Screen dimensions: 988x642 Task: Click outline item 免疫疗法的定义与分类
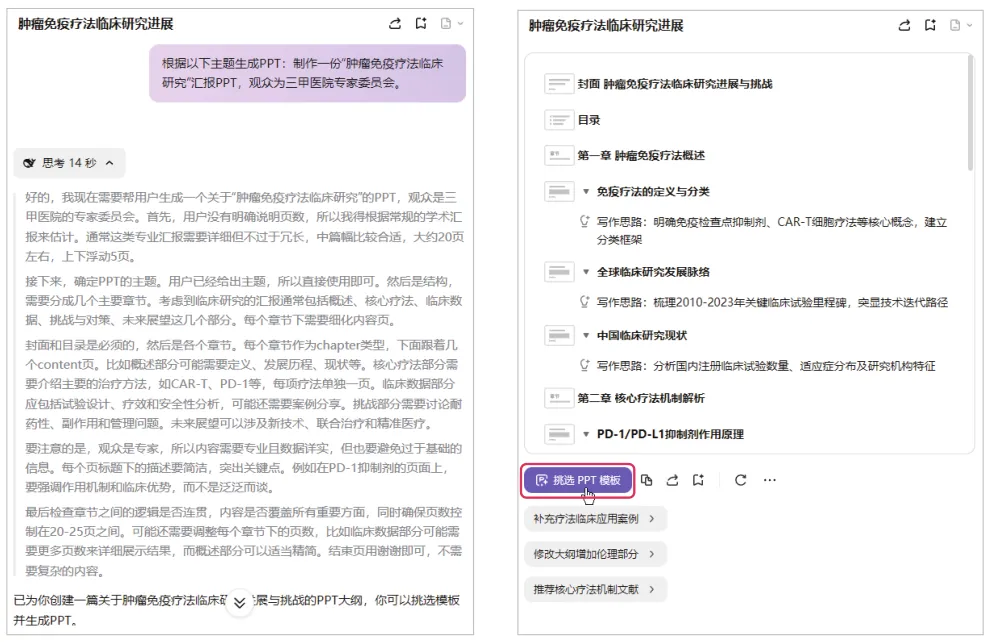coord(653,192)
